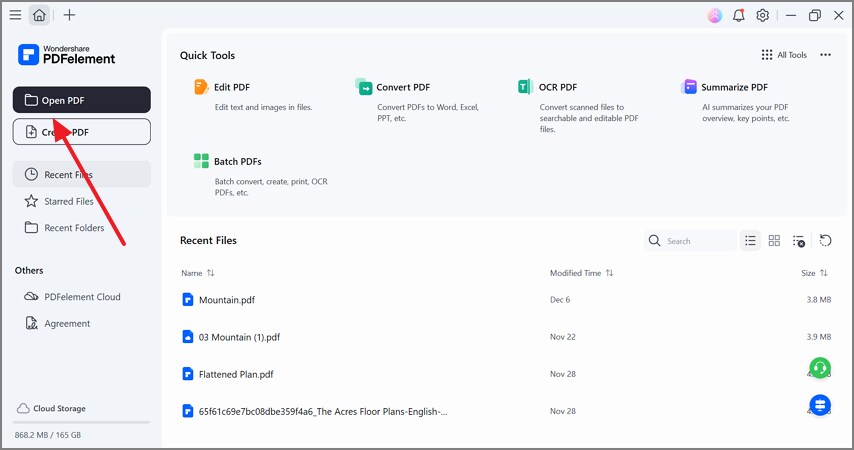854x450 pixels.
Task: Click the Create PDF button
Action: point(82,132)
